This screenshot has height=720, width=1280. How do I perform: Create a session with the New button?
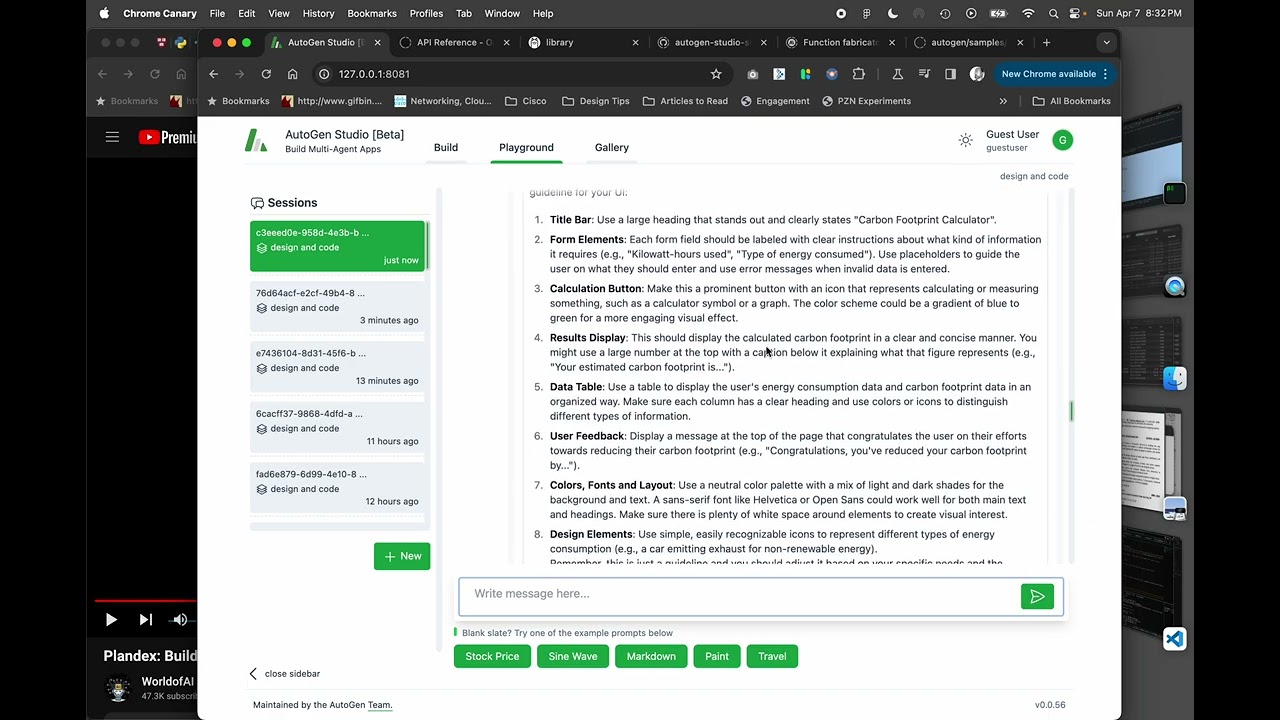(402, 556)
